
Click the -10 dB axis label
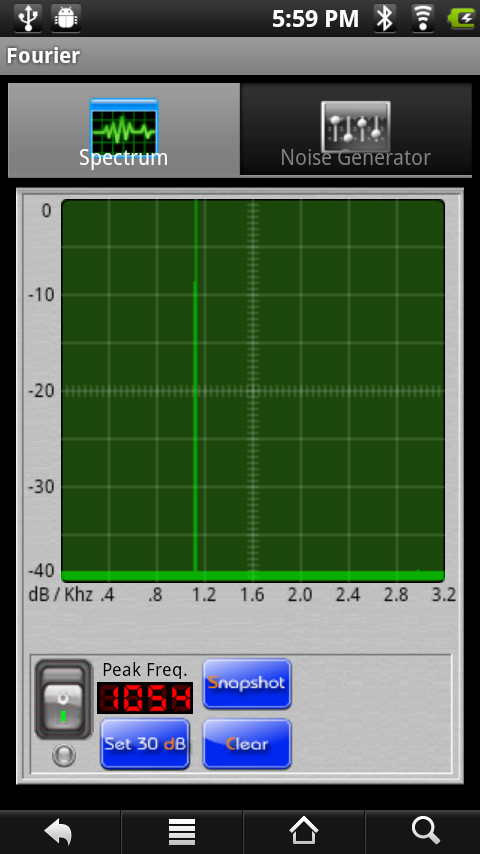pos(41,295)
